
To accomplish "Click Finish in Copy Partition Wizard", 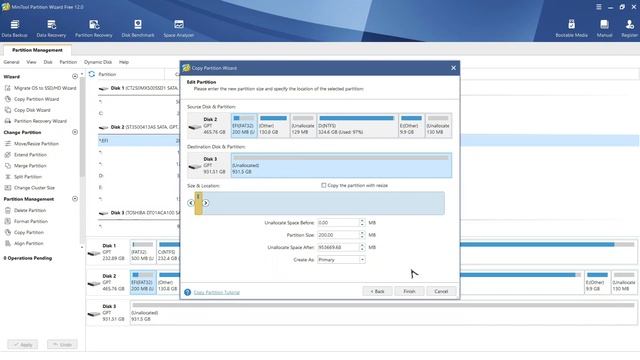I will tap(409, 291).
